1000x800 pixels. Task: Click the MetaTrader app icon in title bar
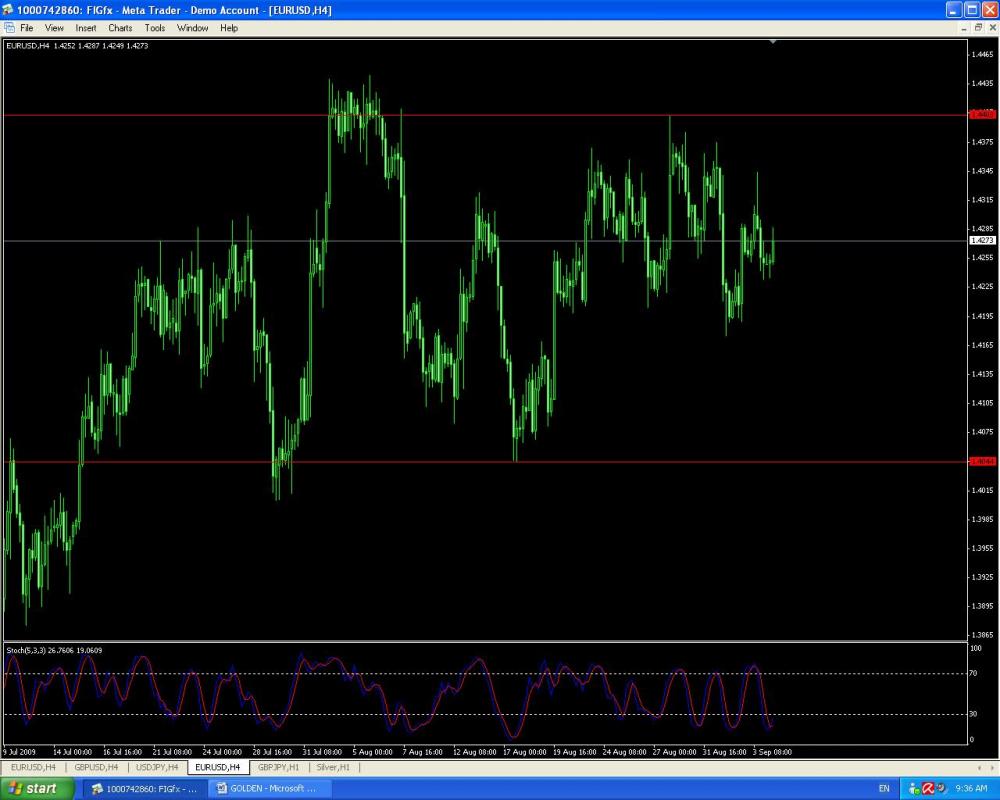[x=8, y=10]
